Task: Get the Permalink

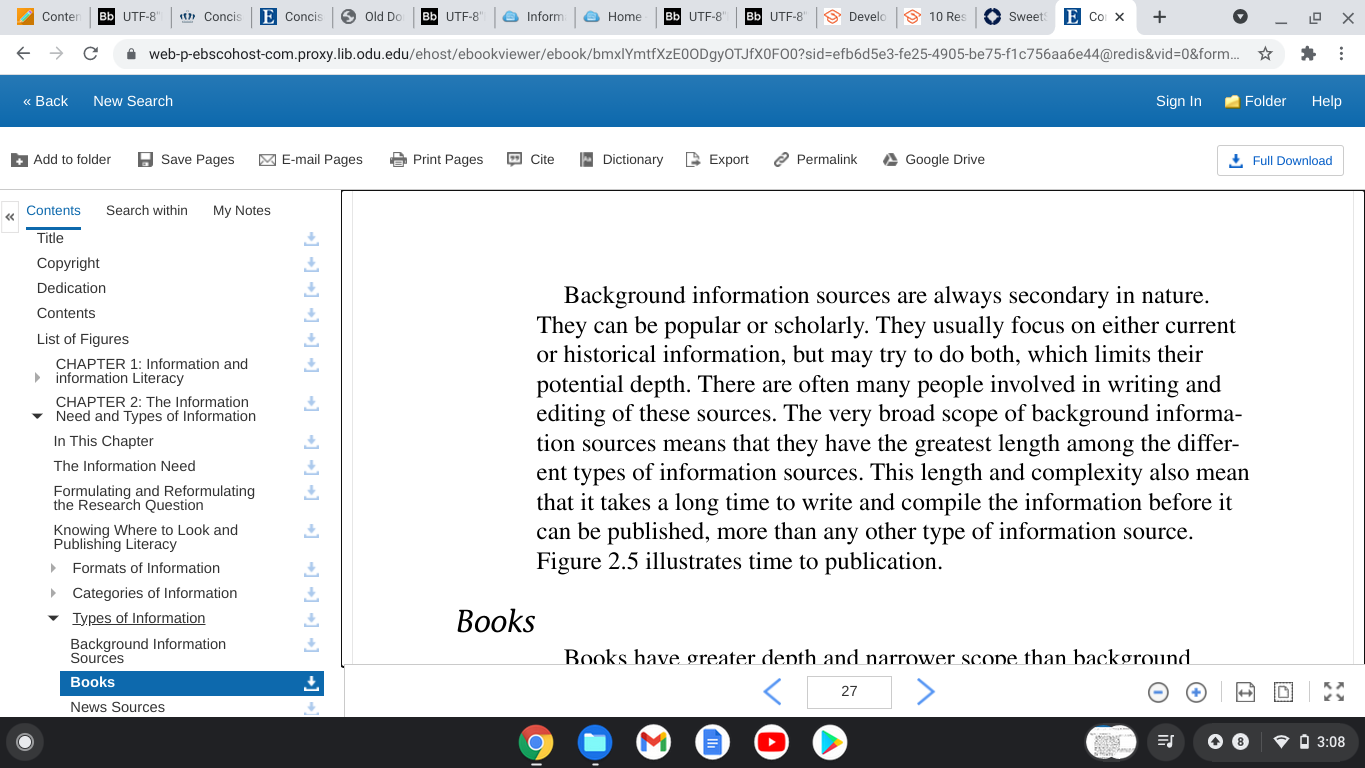Action: [x=816, y=159]
